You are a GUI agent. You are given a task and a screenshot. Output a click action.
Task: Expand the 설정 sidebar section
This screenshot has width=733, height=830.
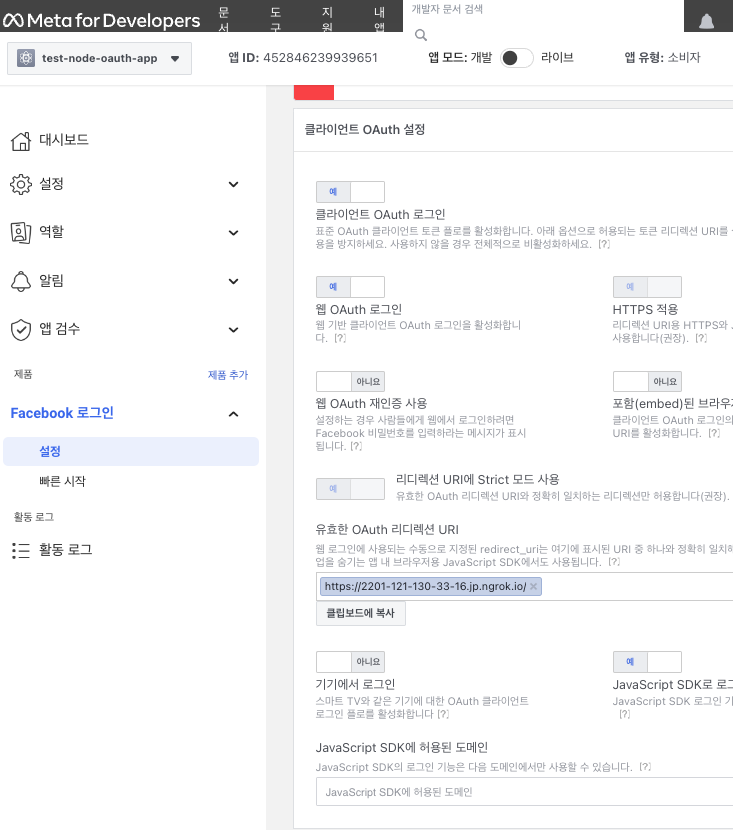coord(233,184)
